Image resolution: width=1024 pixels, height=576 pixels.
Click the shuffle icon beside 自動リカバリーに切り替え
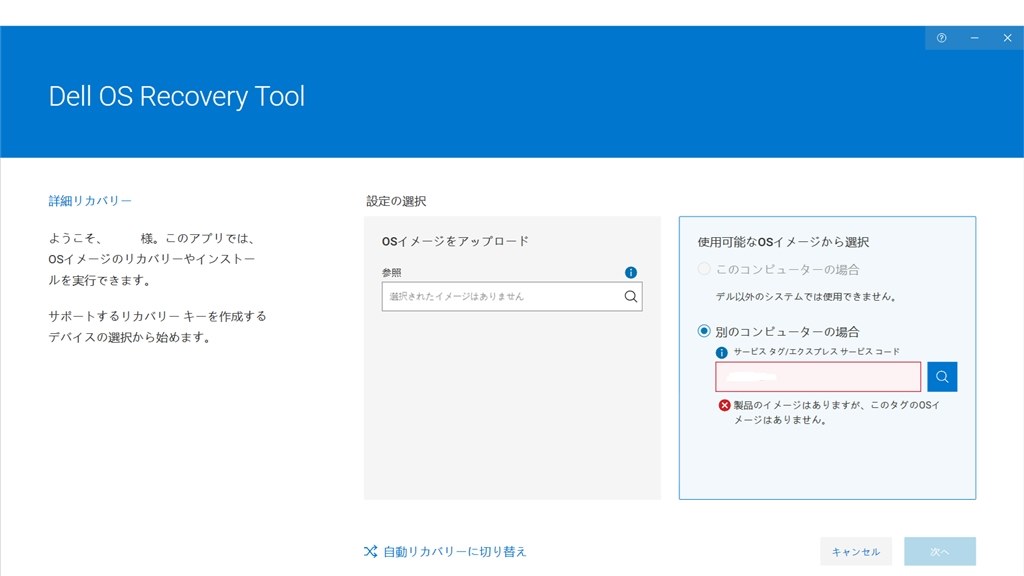[370, 552]
